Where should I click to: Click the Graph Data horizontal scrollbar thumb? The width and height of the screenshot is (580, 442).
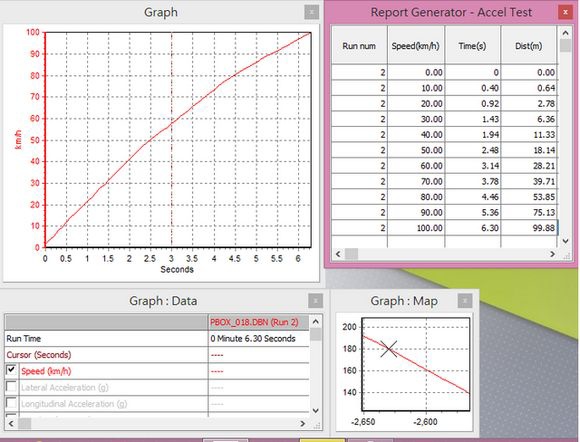(x=24, y=424)
